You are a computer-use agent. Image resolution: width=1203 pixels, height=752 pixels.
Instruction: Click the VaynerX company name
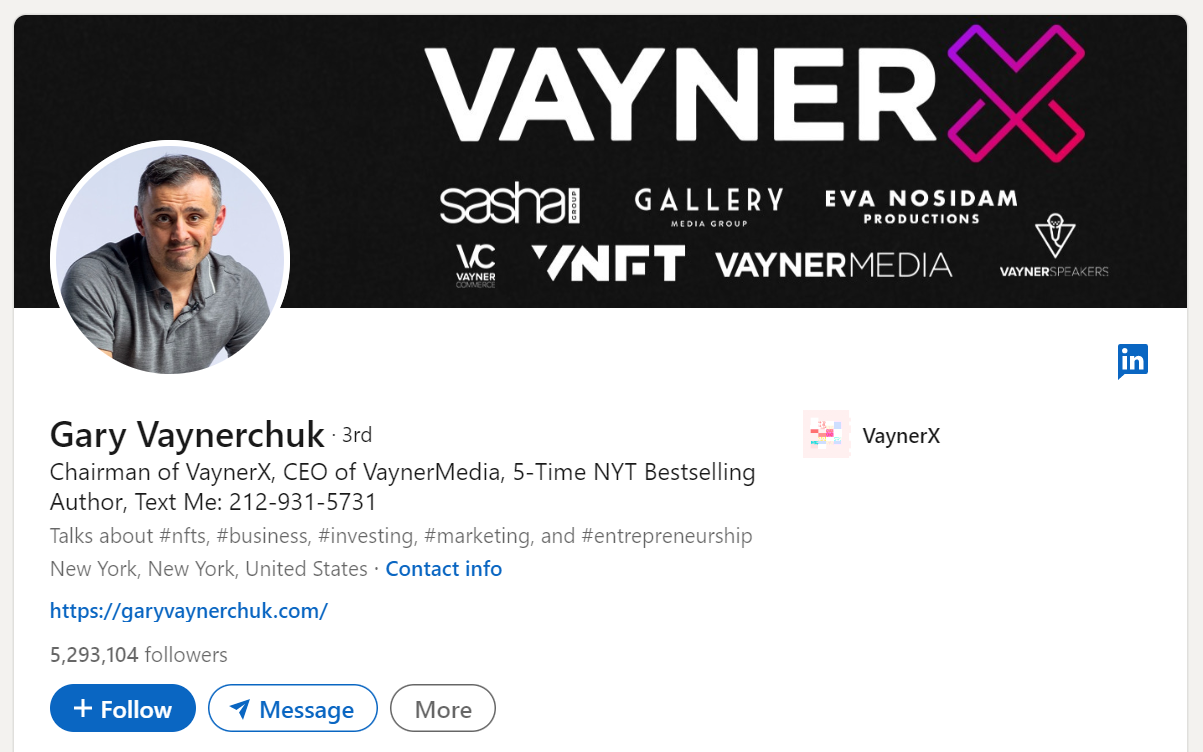click(901, 435)
